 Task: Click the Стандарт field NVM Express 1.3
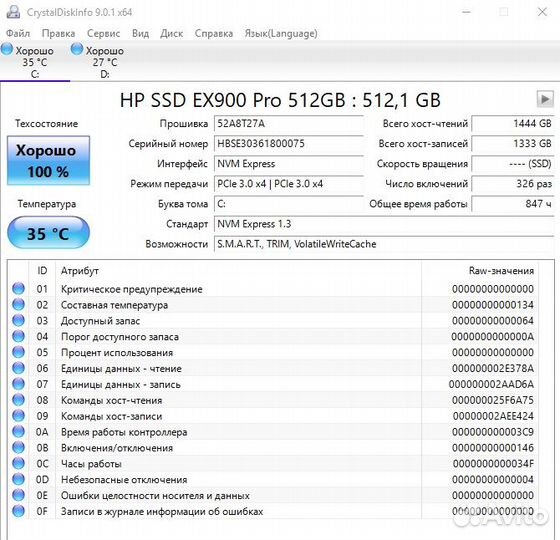(384, 224)
